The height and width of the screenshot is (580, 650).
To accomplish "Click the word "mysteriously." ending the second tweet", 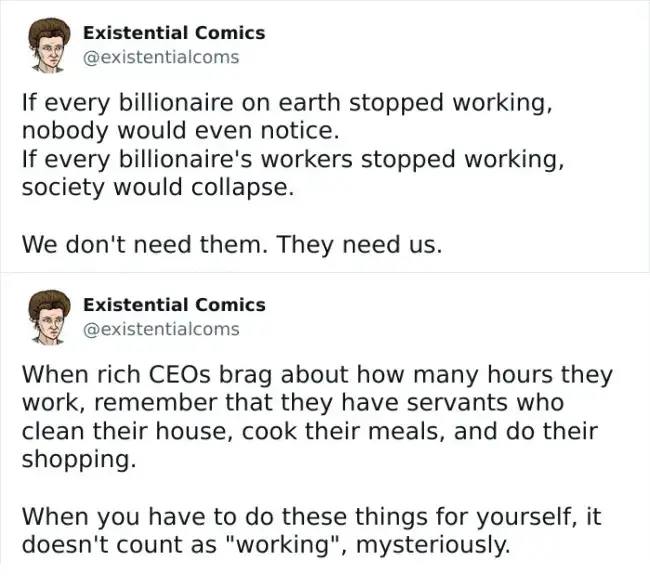I will [445, 546].
